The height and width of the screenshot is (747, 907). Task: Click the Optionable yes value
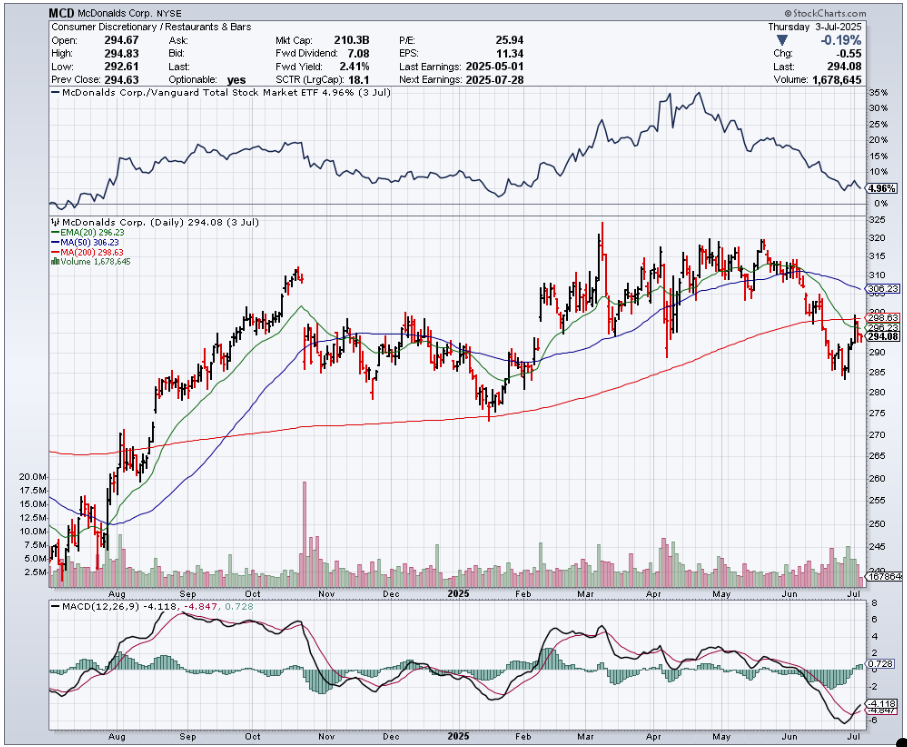click(236, 80)
